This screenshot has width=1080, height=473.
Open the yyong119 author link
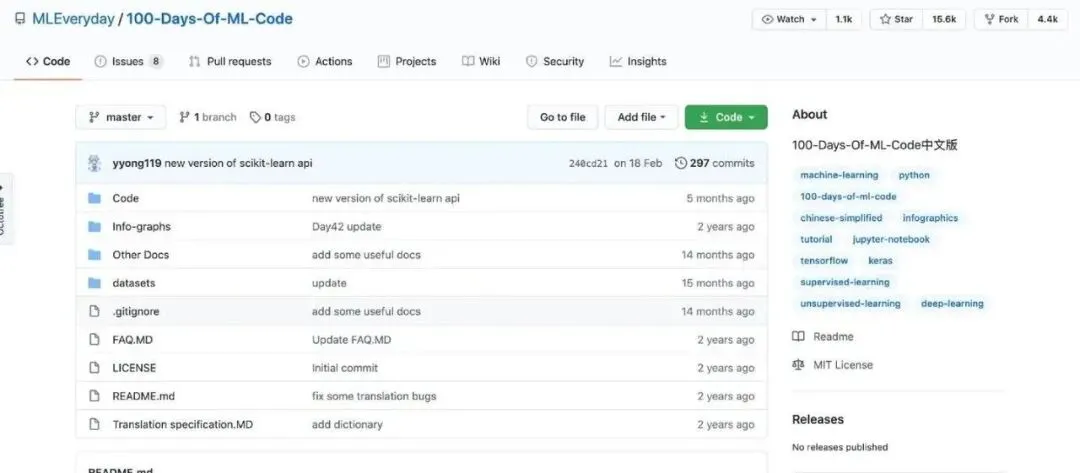137,163
